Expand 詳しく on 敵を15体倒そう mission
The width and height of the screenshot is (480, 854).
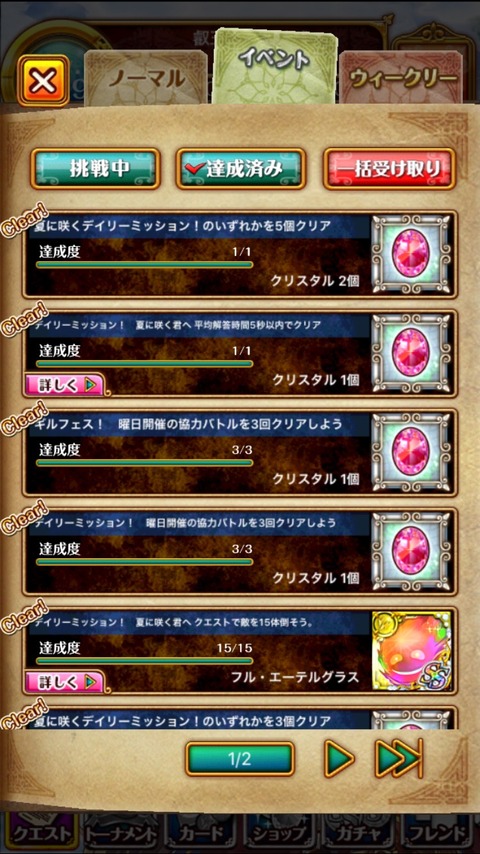coord(63,681)
